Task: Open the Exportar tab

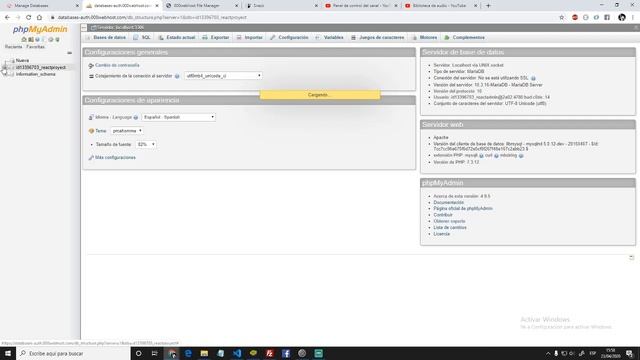Action: (216, 38)
